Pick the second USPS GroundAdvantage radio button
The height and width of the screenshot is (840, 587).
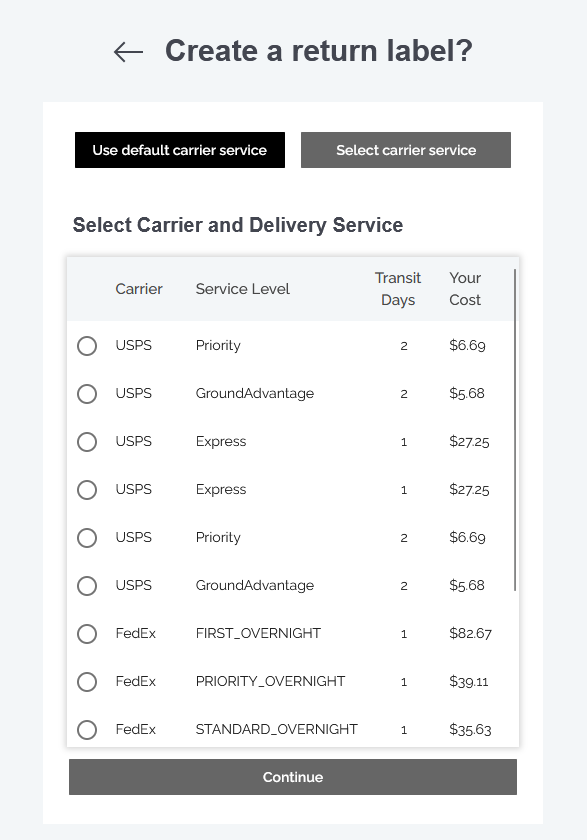(x=87, y=586)
